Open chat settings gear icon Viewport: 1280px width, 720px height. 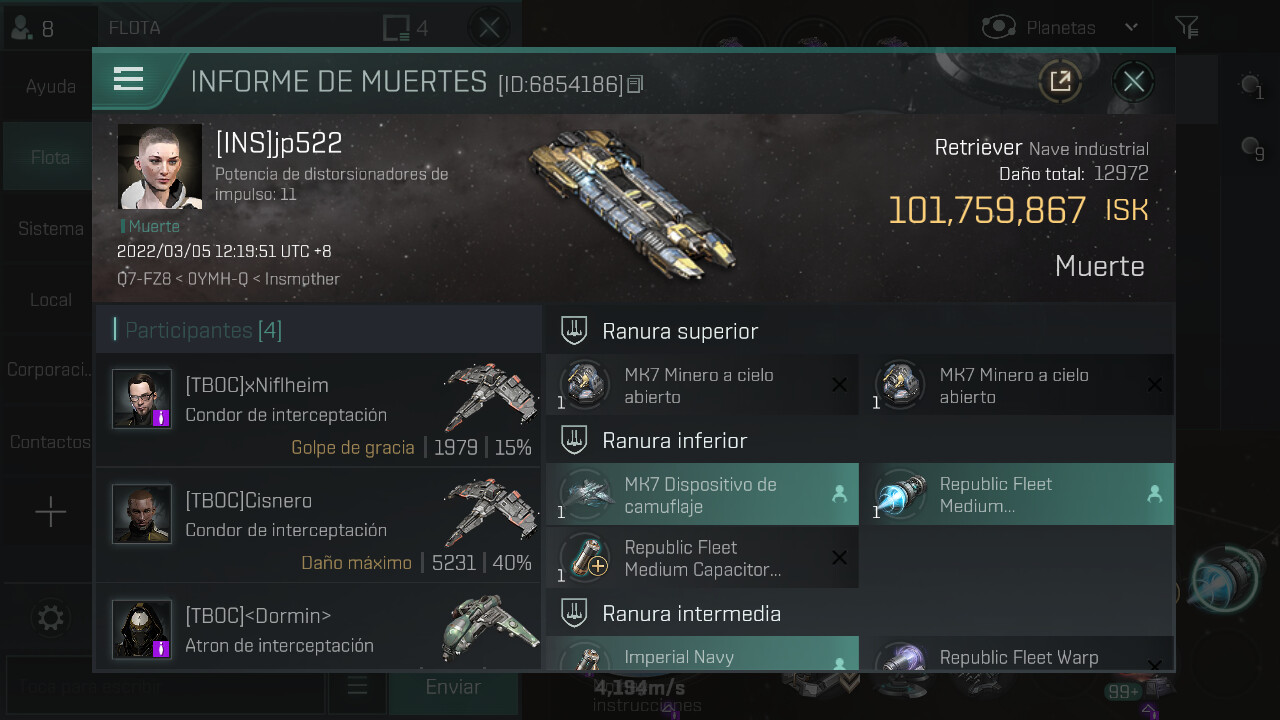[x=50, y=618]
